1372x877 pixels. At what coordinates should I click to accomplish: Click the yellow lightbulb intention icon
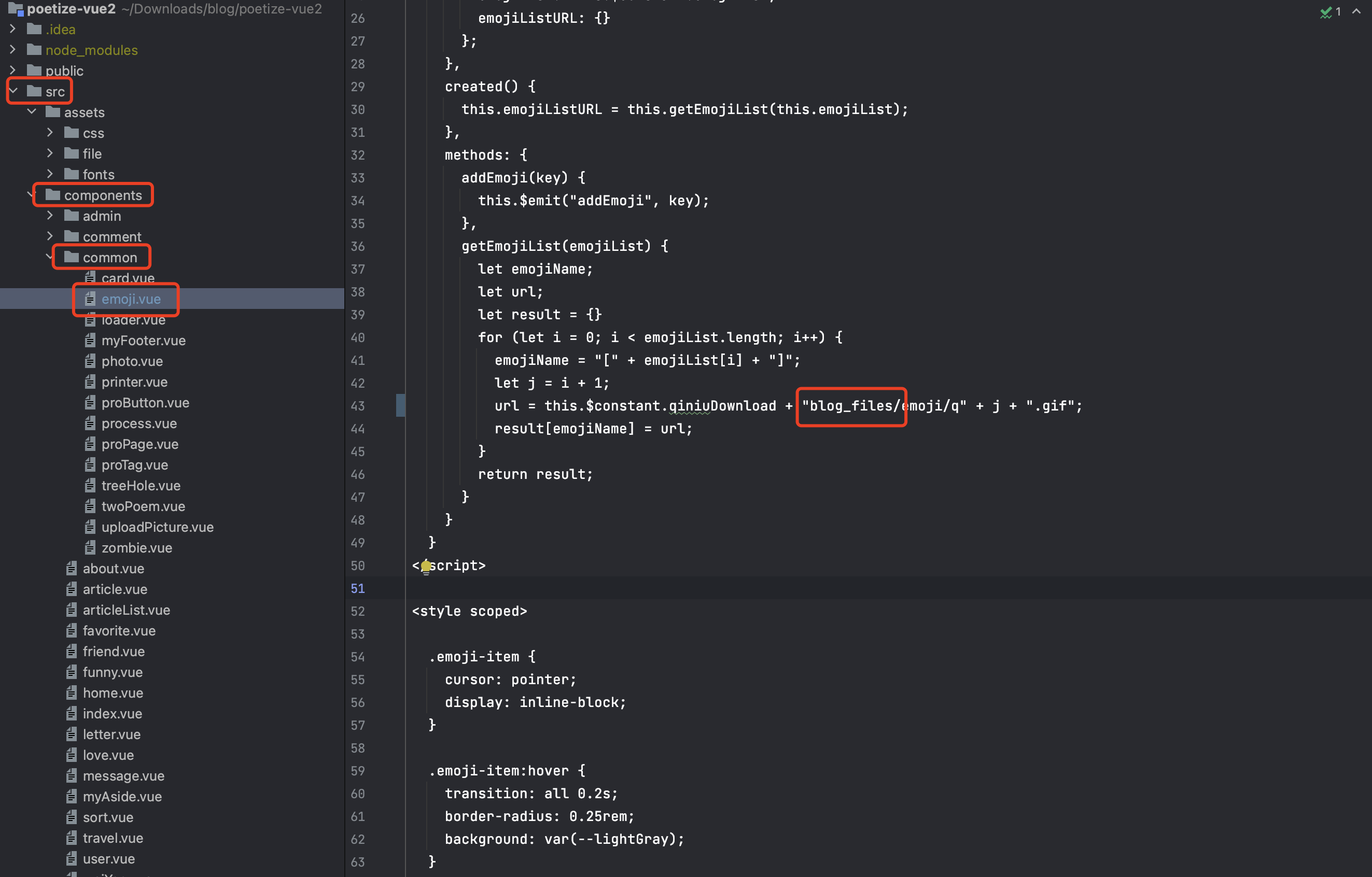click(x=426, y=566)
